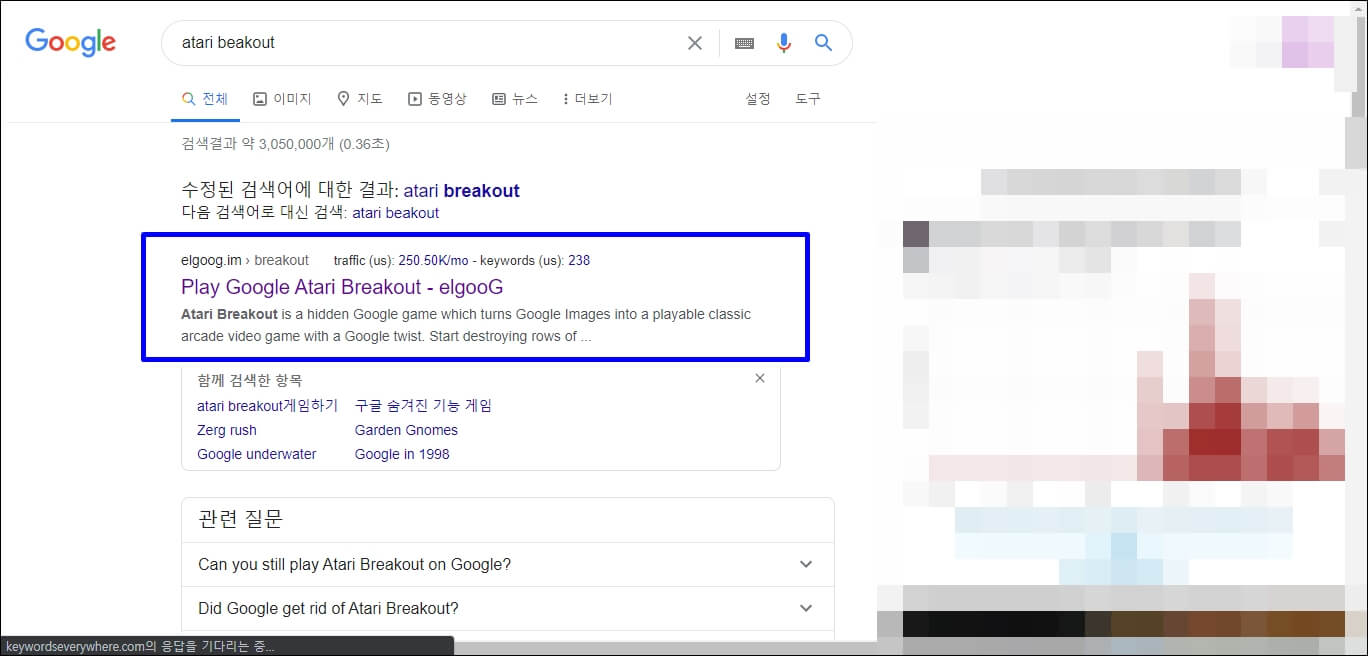This screenshot has width=1368, height=656.
Task: Expand Did Google get rid of Atari Breakout question
Action: tap(508, 608)
